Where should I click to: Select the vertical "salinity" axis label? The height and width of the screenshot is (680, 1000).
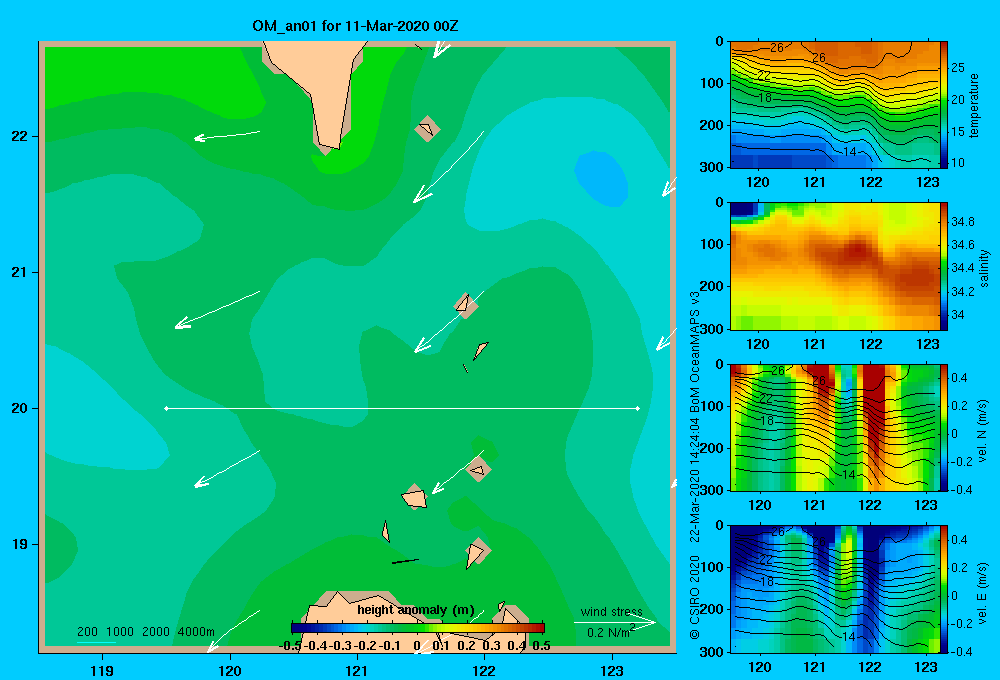coord(984,268)
